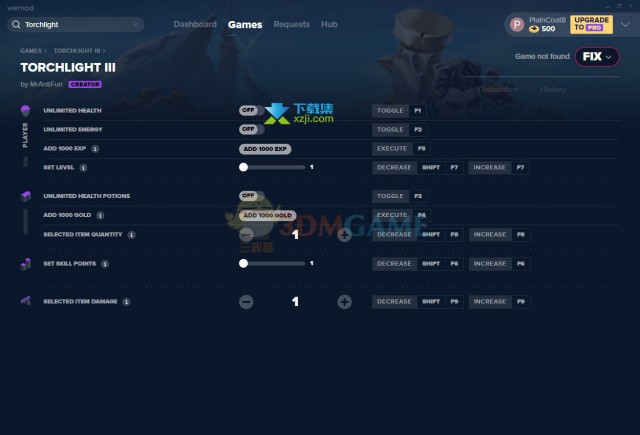Click the Selected Item Damage value 1
Viewport: 640px width, 435px height.
pos(295,302)
